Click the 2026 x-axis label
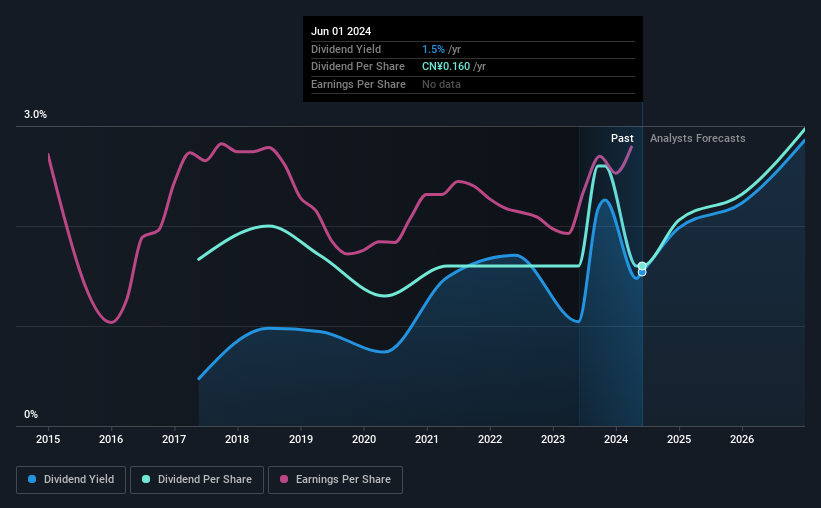The width and height of the screenshot is (821, 508). tap(742, 439)
